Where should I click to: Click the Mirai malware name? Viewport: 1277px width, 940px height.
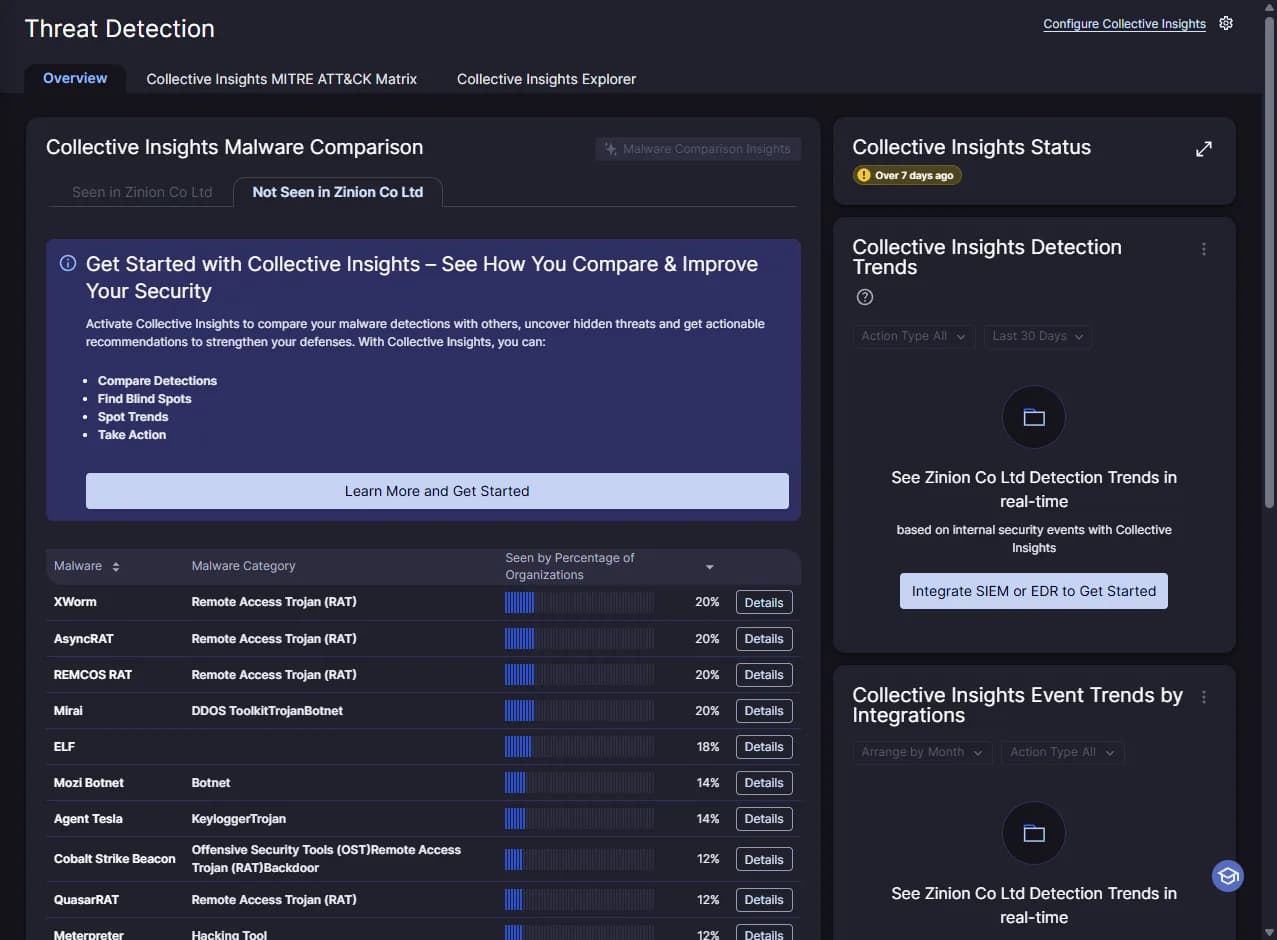coord(68,710)
